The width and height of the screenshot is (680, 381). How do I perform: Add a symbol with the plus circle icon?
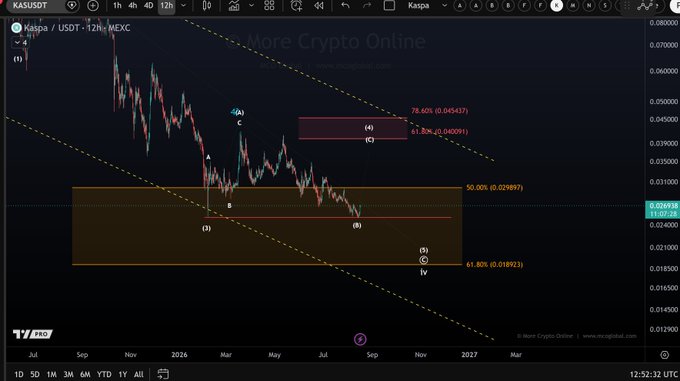click(x=93, y=6)
